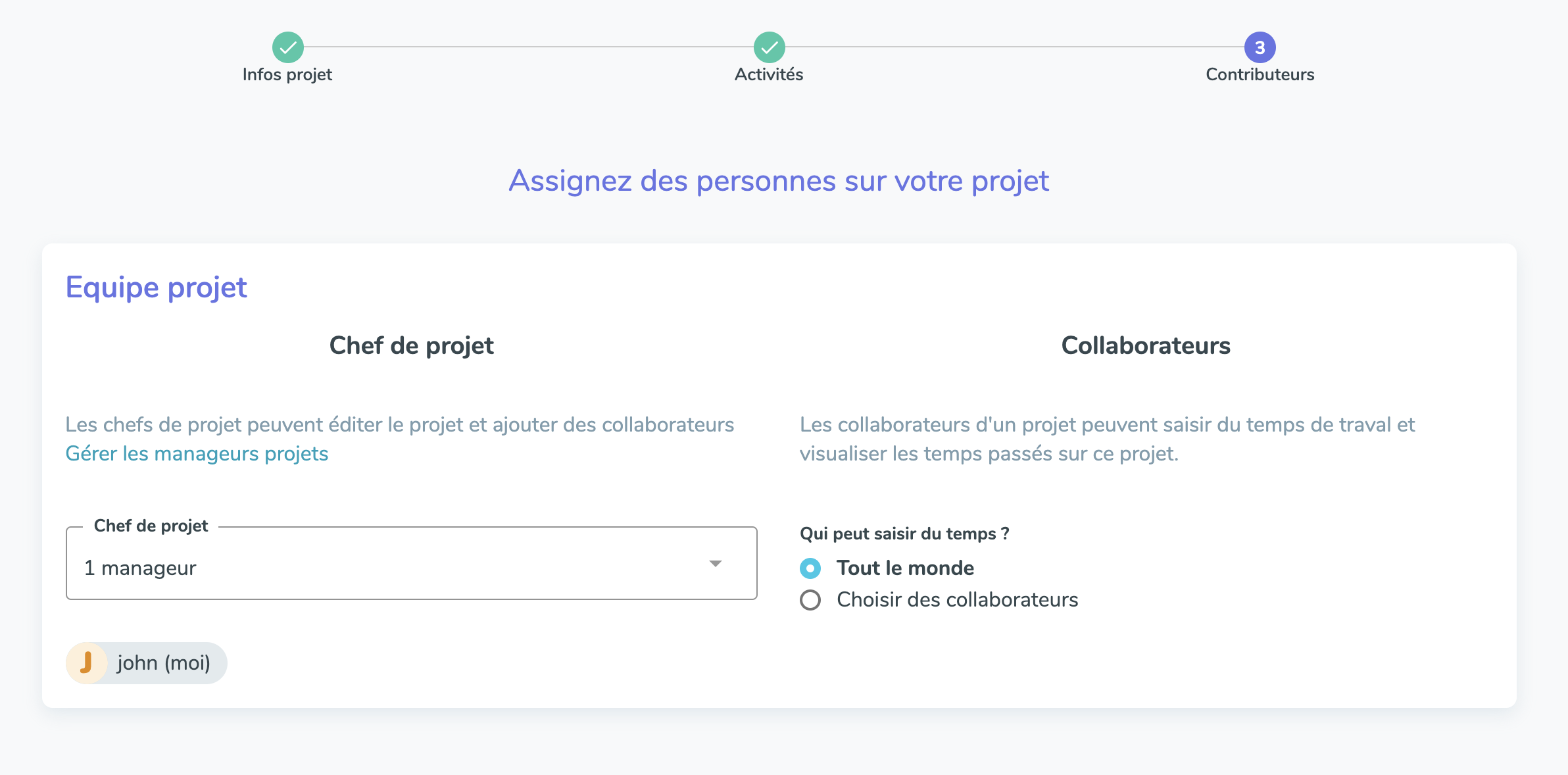Click the john (moi) chip
Viewport: 1568px width, 775px height.
tap(147, 663)
